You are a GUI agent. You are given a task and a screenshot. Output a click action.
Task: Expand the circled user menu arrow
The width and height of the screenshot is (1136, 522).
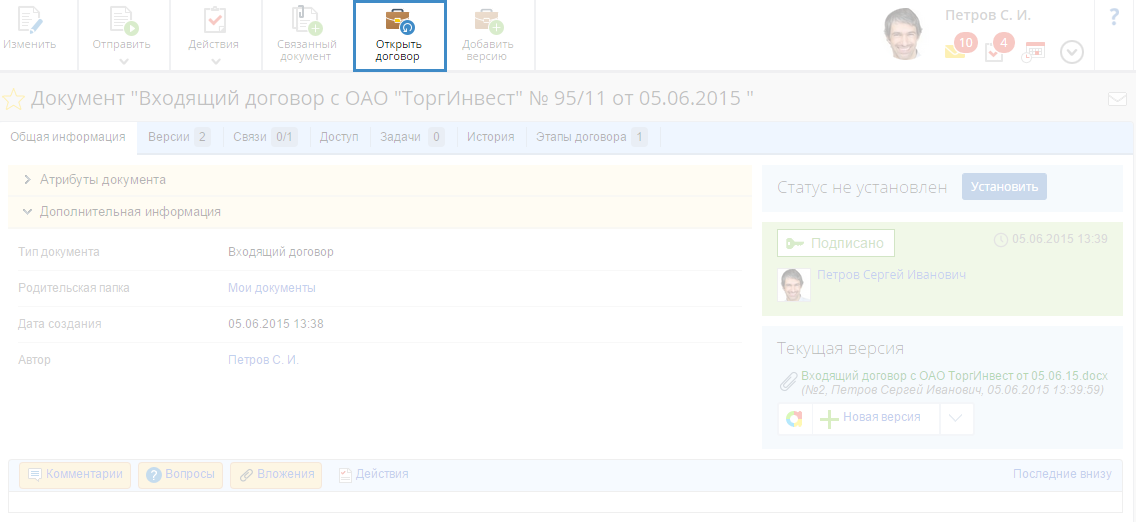(x=1072, y=52)
